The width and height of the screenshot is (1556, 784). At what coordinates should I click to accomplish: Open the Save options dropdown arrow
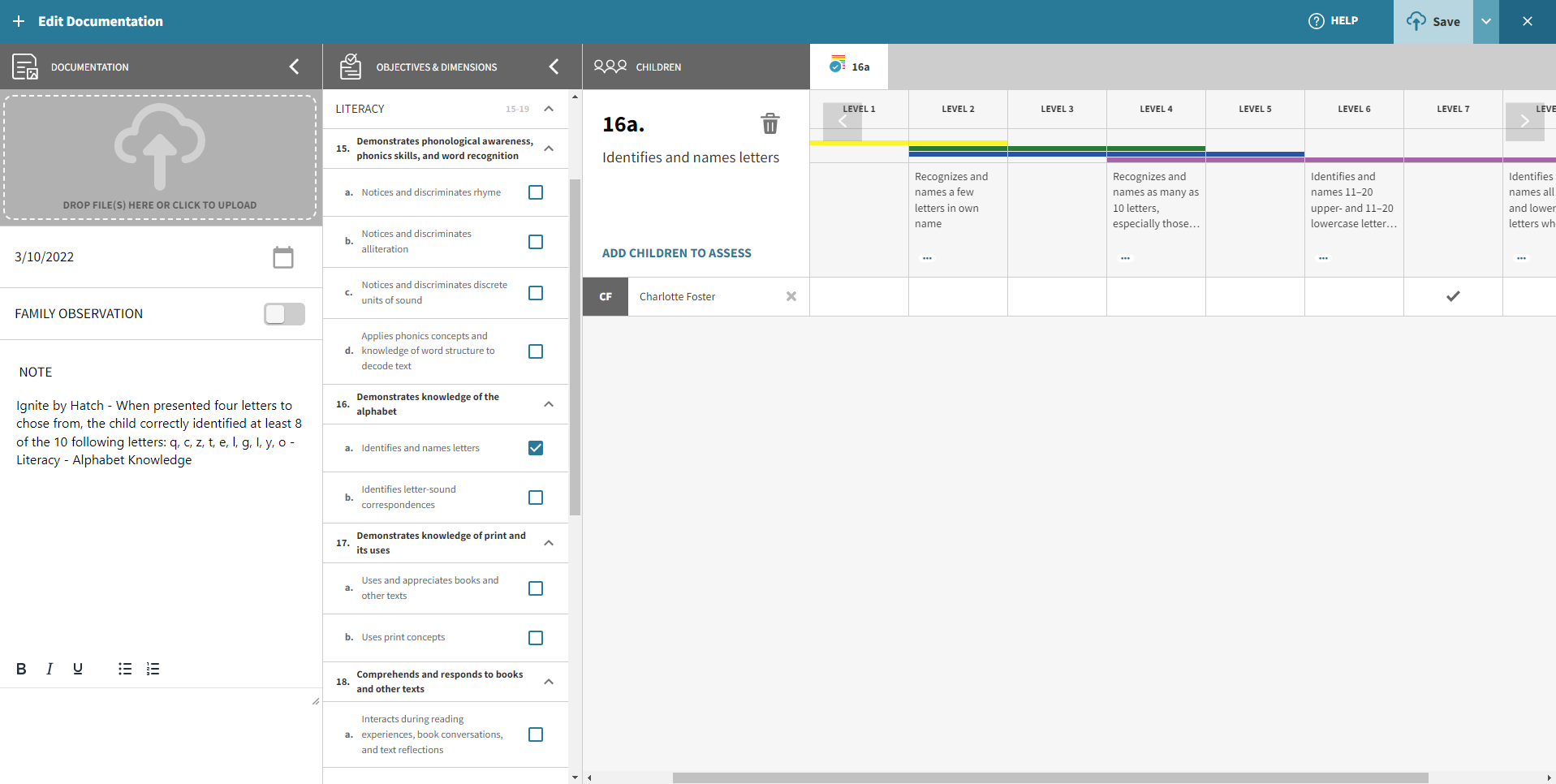point(1485,22)
